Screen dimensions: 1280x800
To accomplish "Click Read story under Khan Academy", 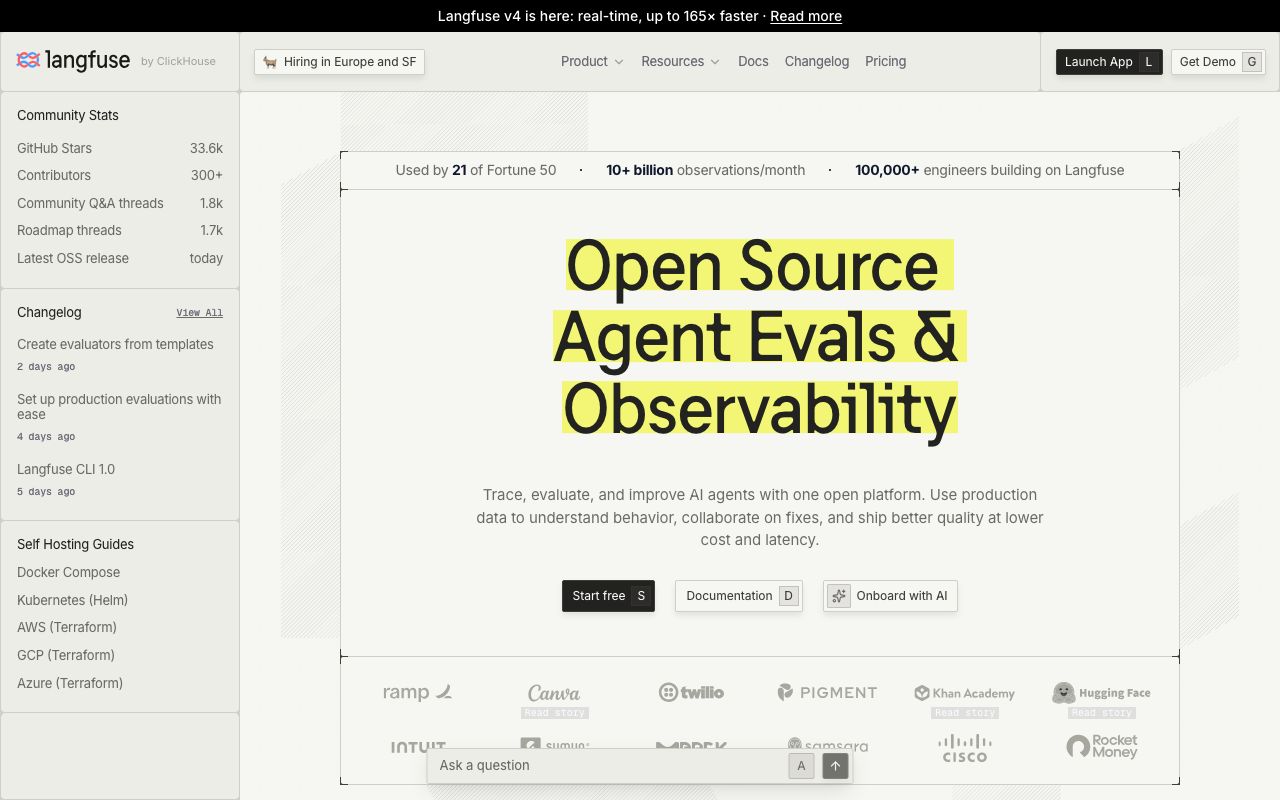I will click(965, 713).
